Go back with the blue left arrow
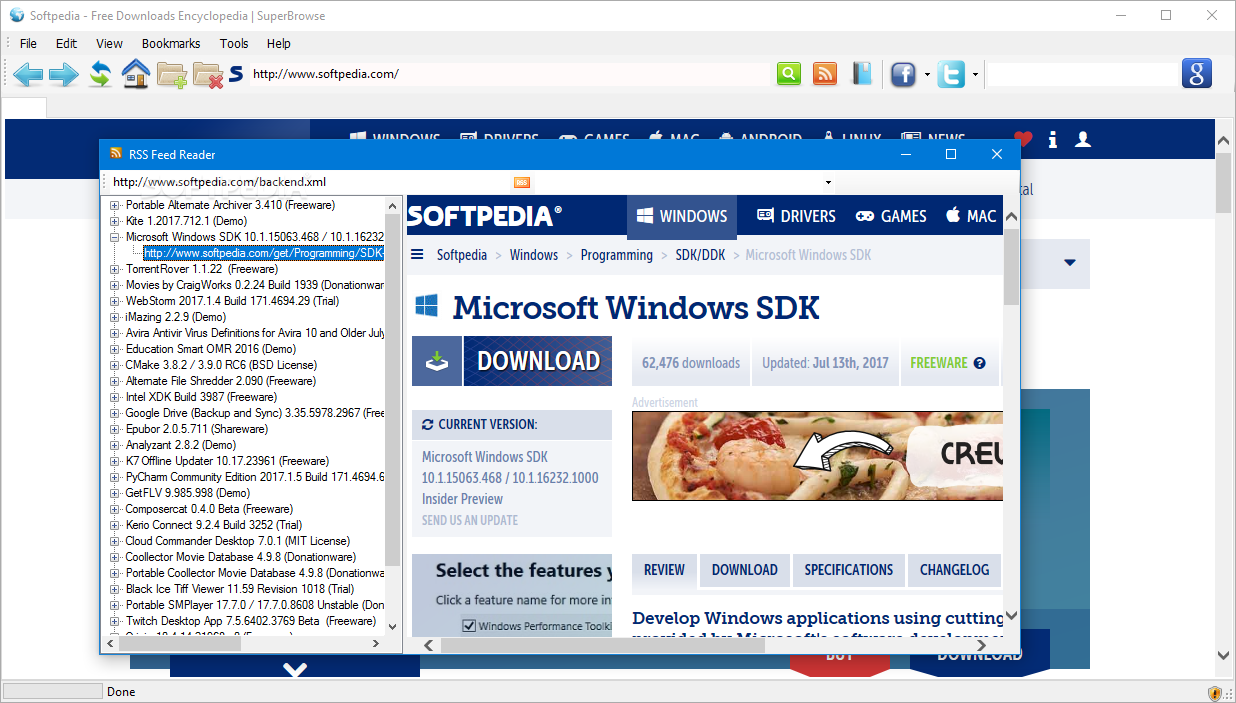 28,74
